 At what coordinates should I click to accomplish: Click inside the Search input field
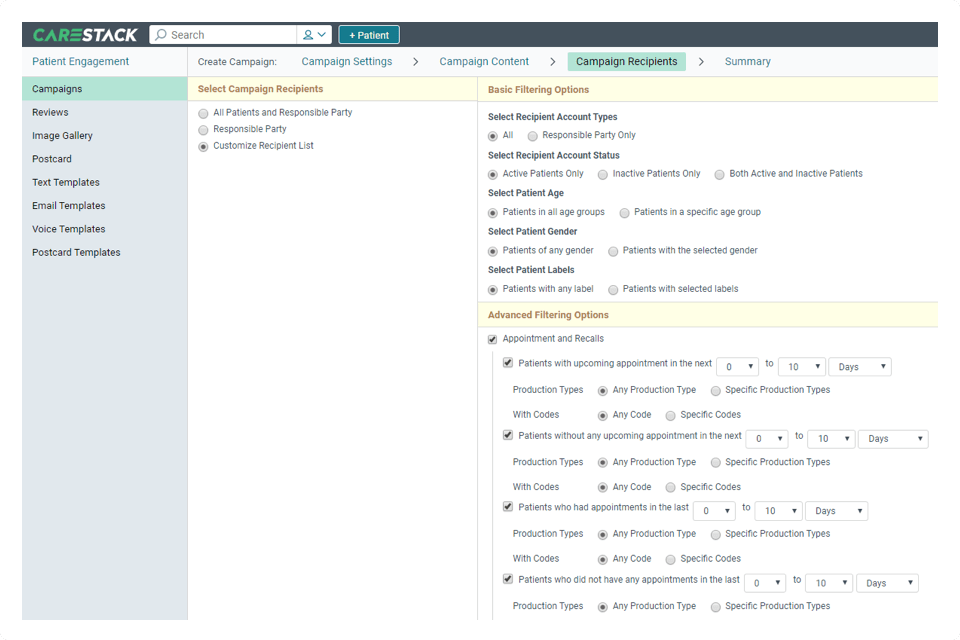pos(230,34)
